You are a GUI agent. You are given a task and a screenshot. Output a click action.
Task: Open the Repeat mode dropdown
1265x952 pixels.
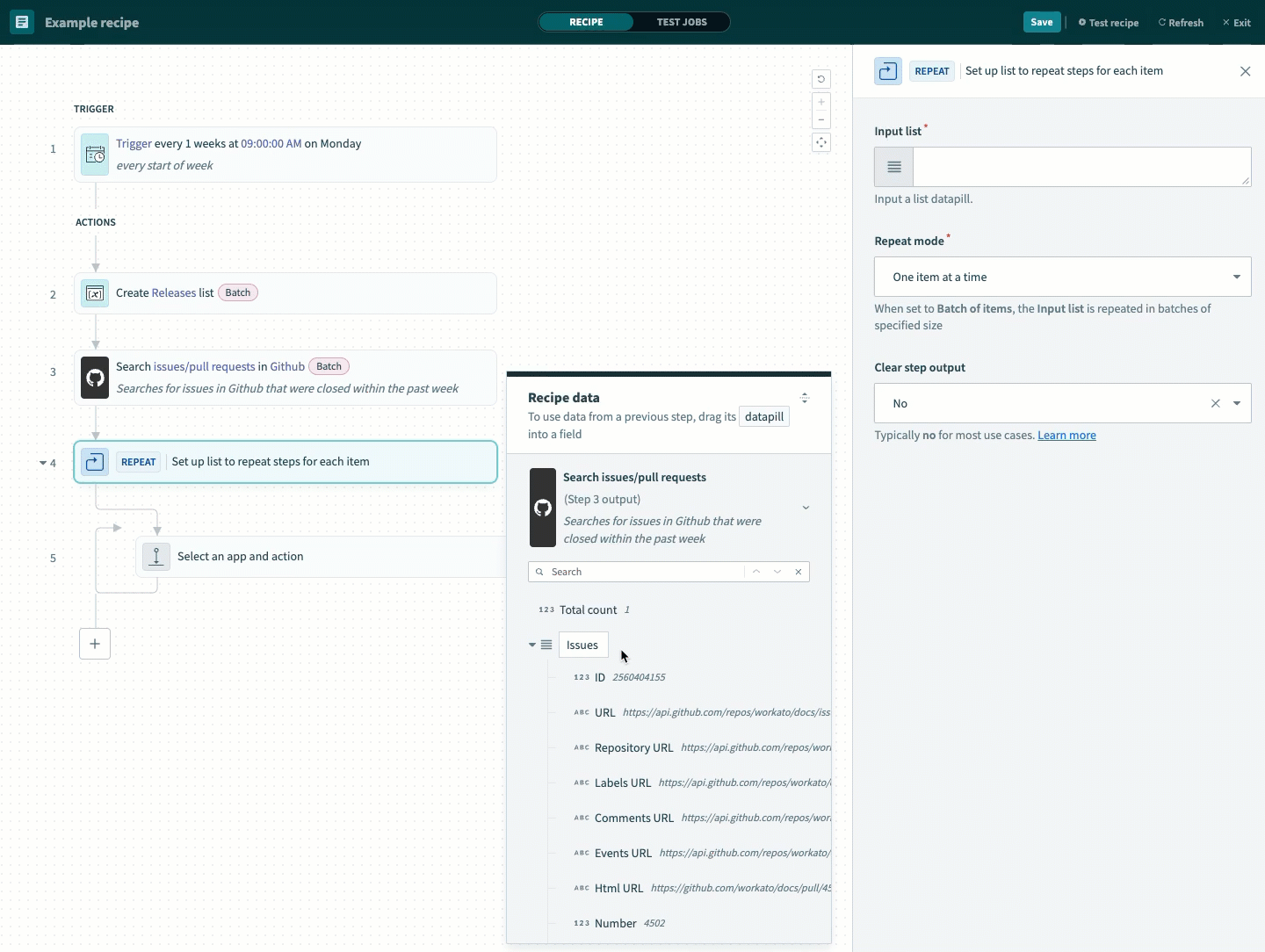click(1062, 277)
